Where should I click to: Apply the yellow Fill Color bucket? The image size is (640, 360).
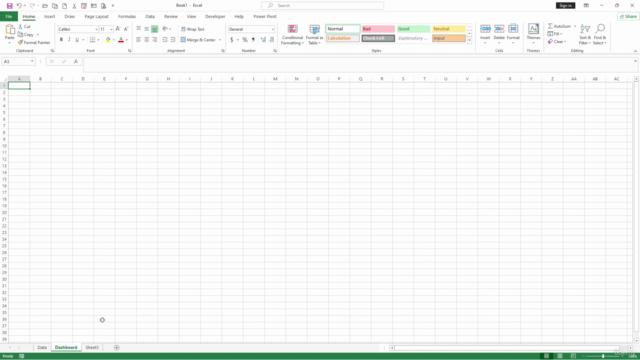tap(108, 40)
